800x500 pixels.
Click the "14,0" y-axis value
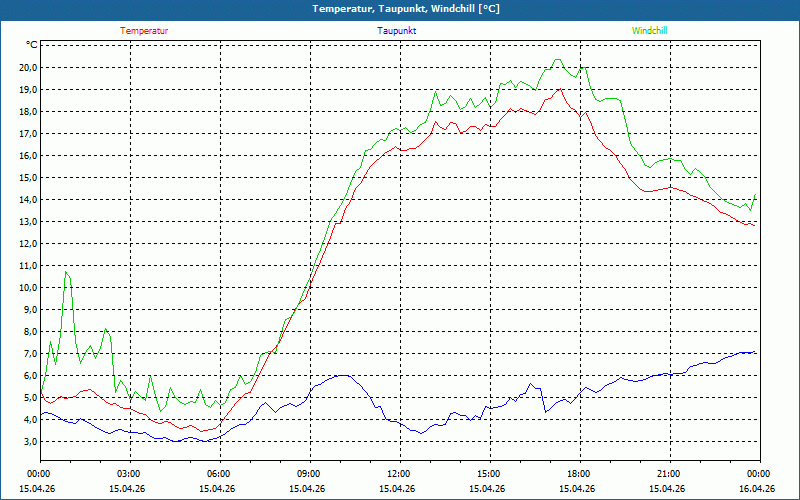[29, 199]
